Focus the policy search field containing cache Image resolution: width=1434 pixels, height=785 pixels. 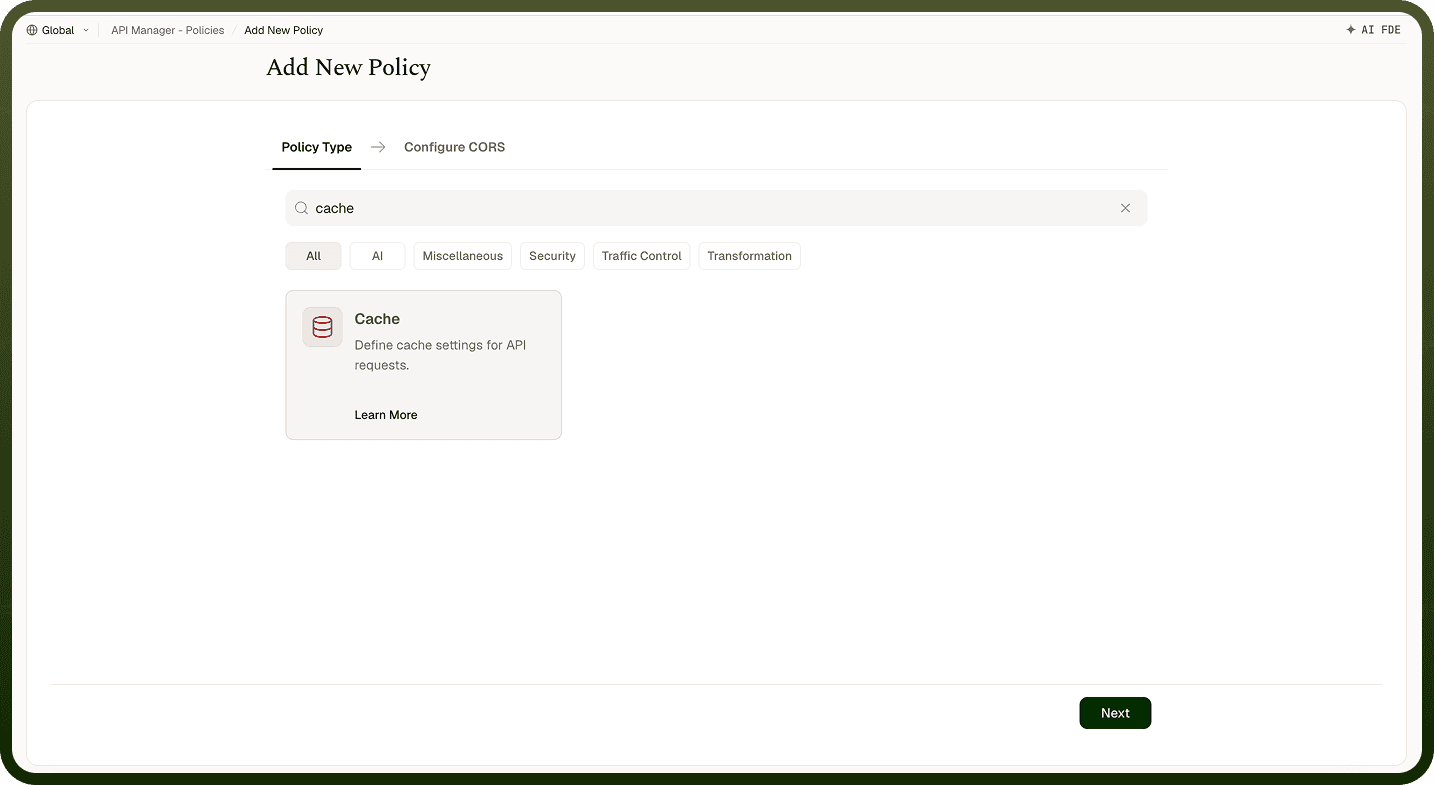coord(716,208)
